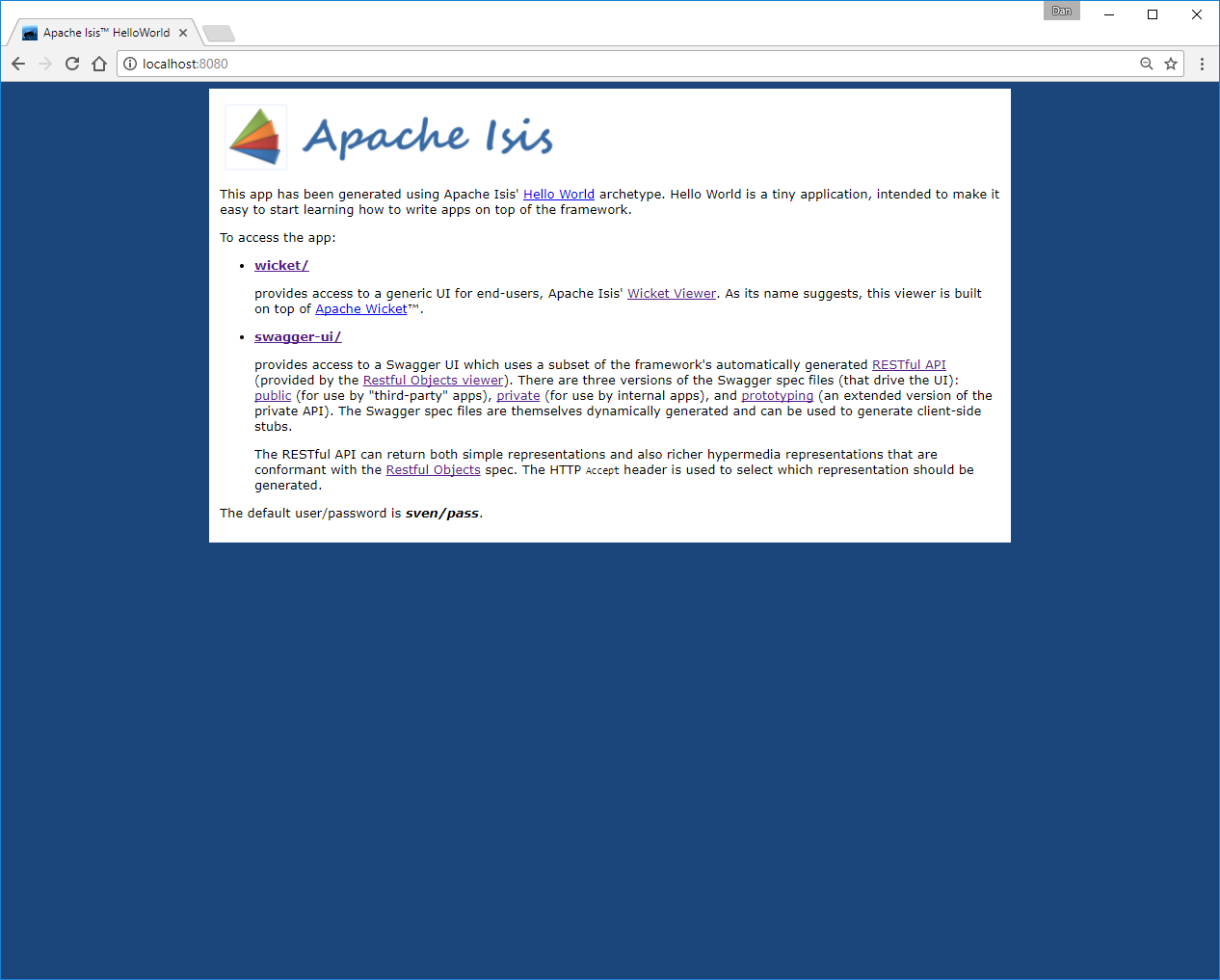Go to browser home page icon
The image size is (1220, 980).
point(99,64)
